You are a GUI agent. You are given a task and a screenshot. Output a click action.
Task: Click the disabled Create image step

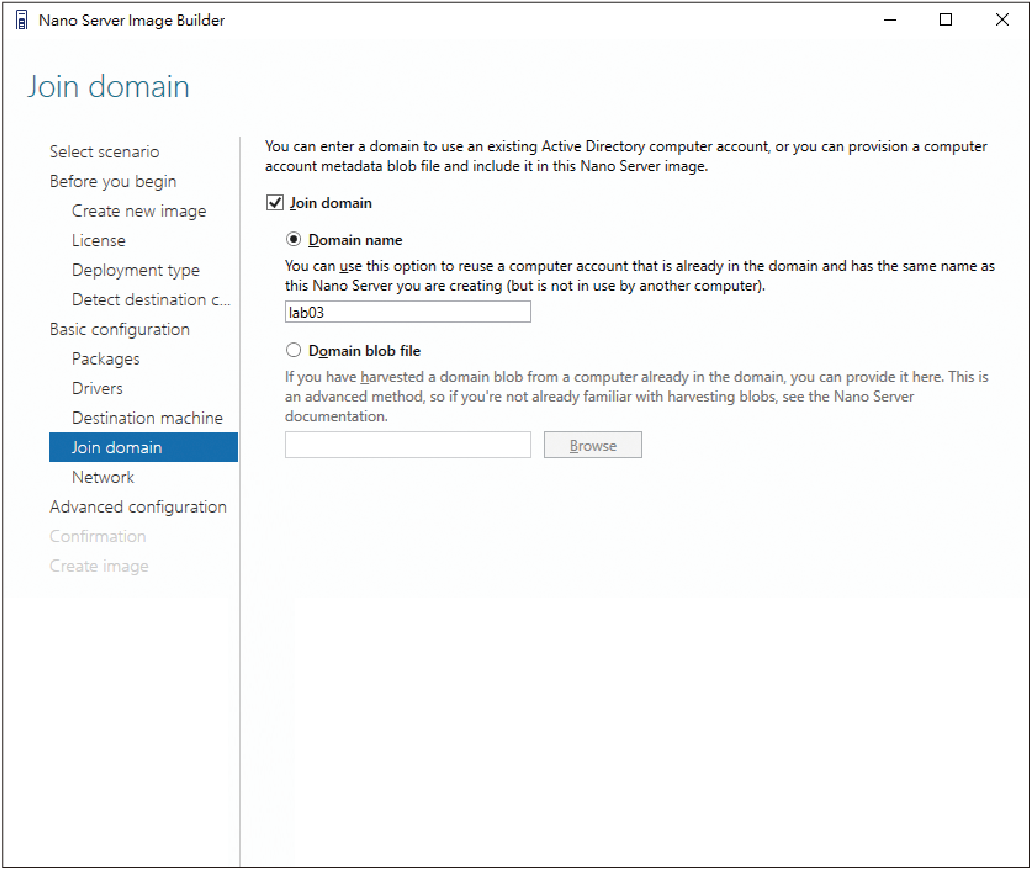99,566
